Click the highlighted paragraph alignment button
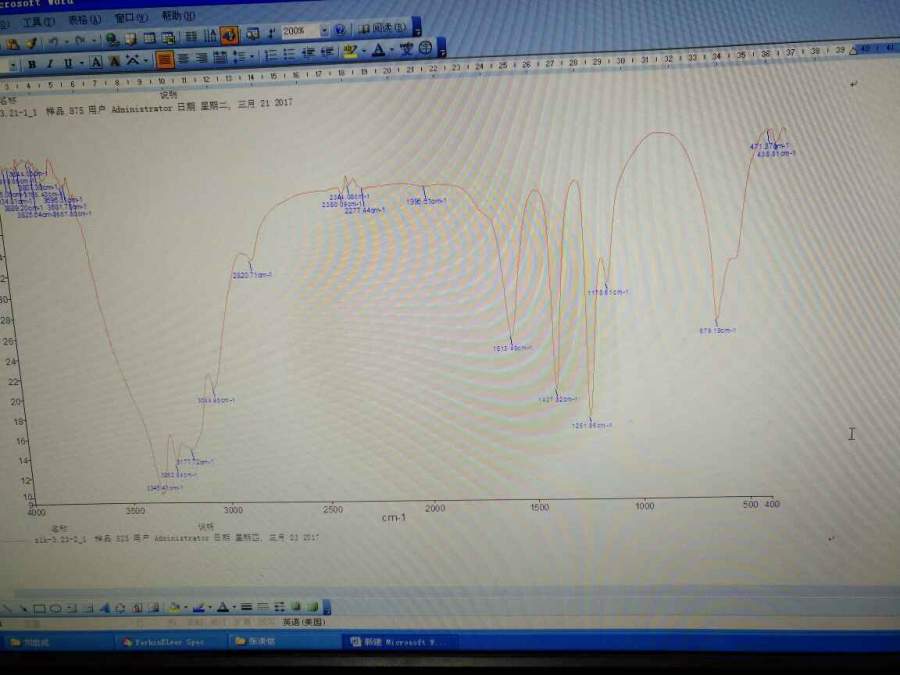Screen dimensions: 900x675 click(x=164, y=59)
